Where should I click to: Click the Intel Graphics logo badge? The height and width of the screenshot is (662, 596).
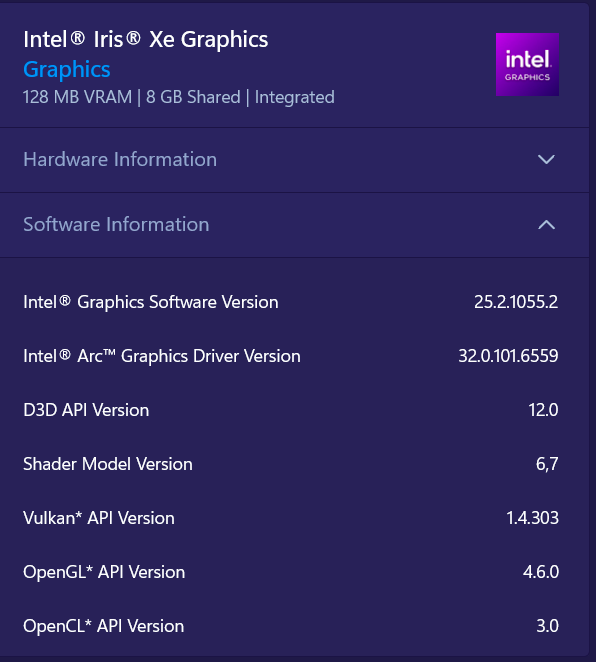point(527,64)
